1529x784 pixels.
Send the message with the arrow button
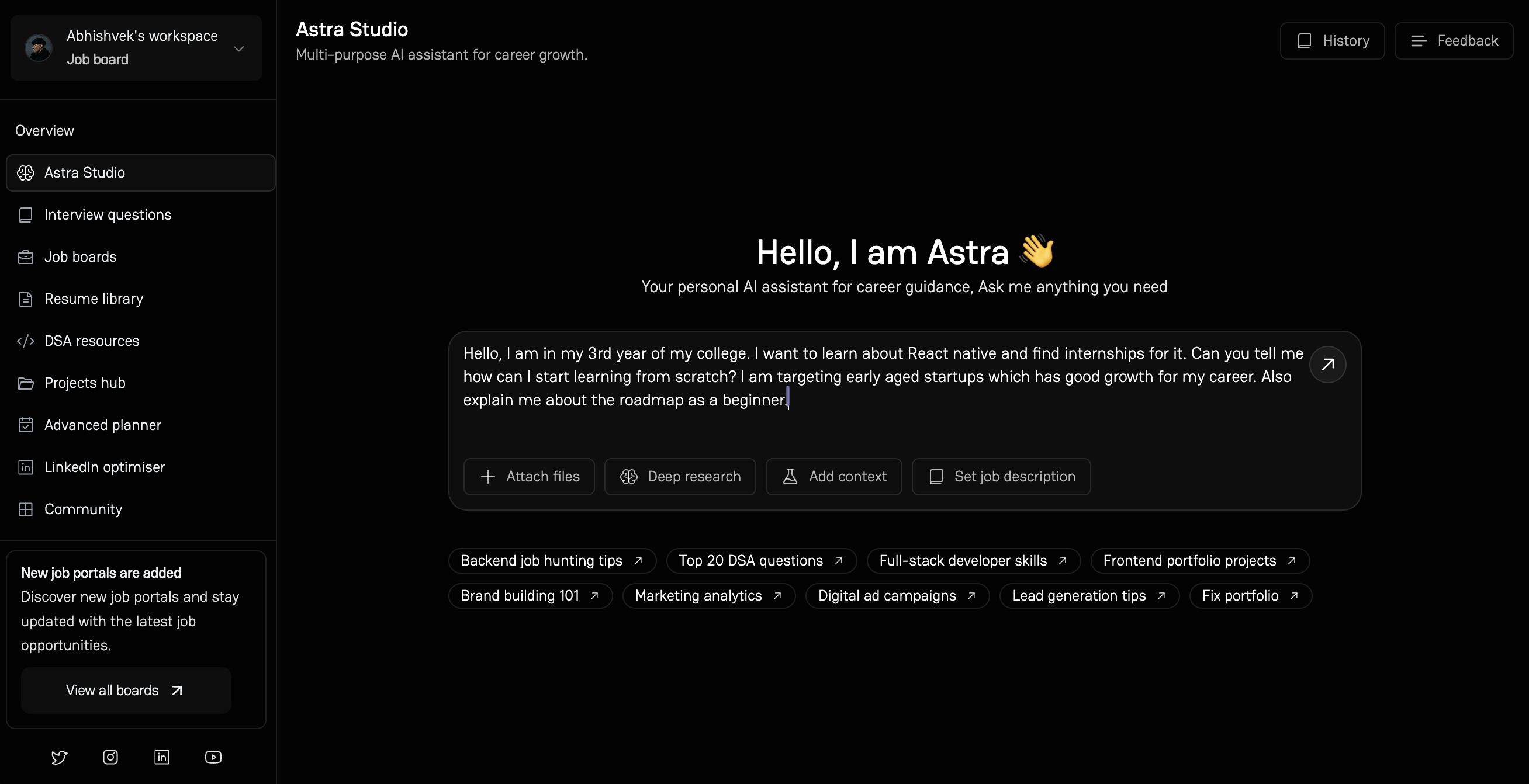point(1328,365)
